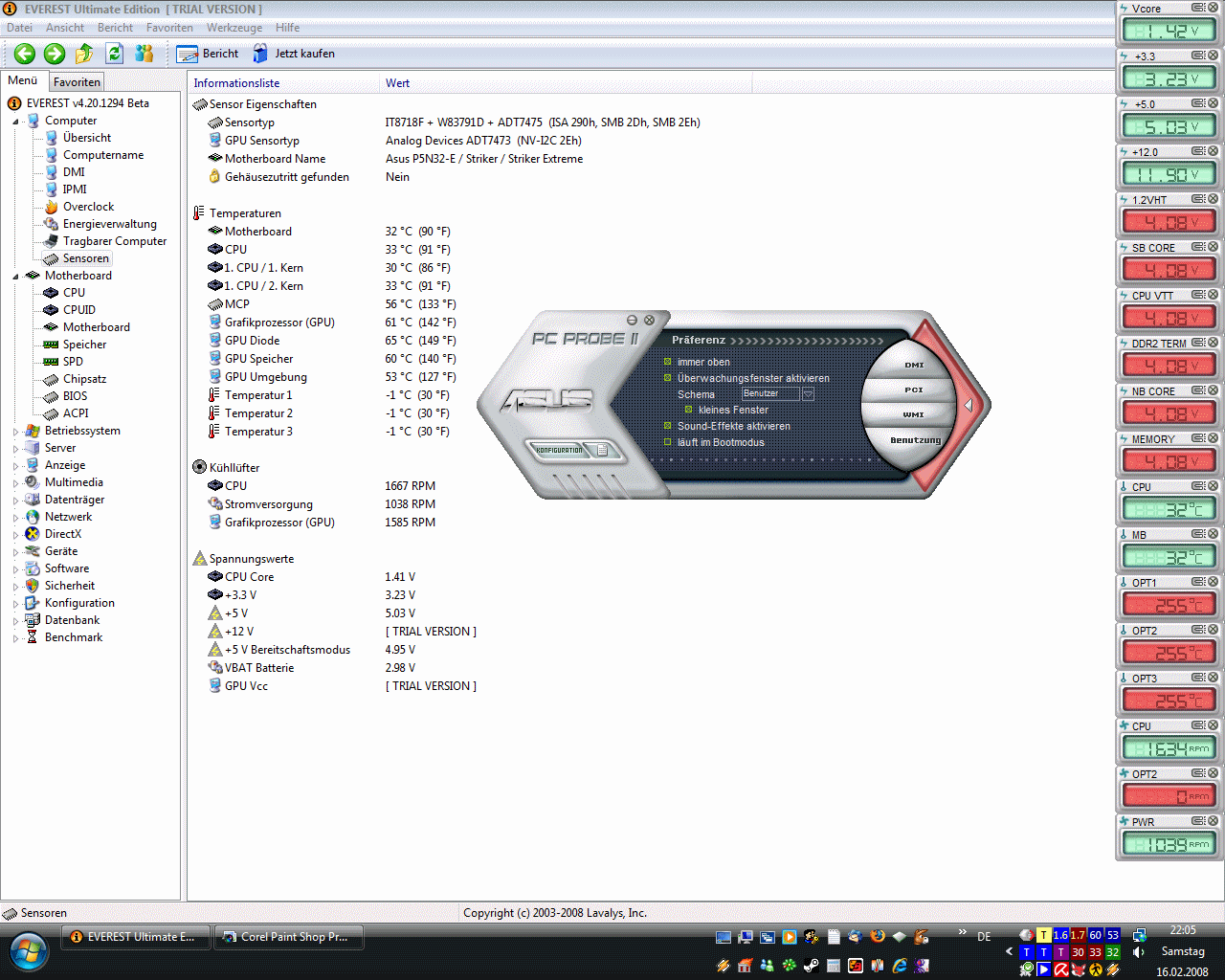The height and width of the screenshot is (980, 1225).
Task: Close the SB CORE monitor panel
Action: [1213, 247]
